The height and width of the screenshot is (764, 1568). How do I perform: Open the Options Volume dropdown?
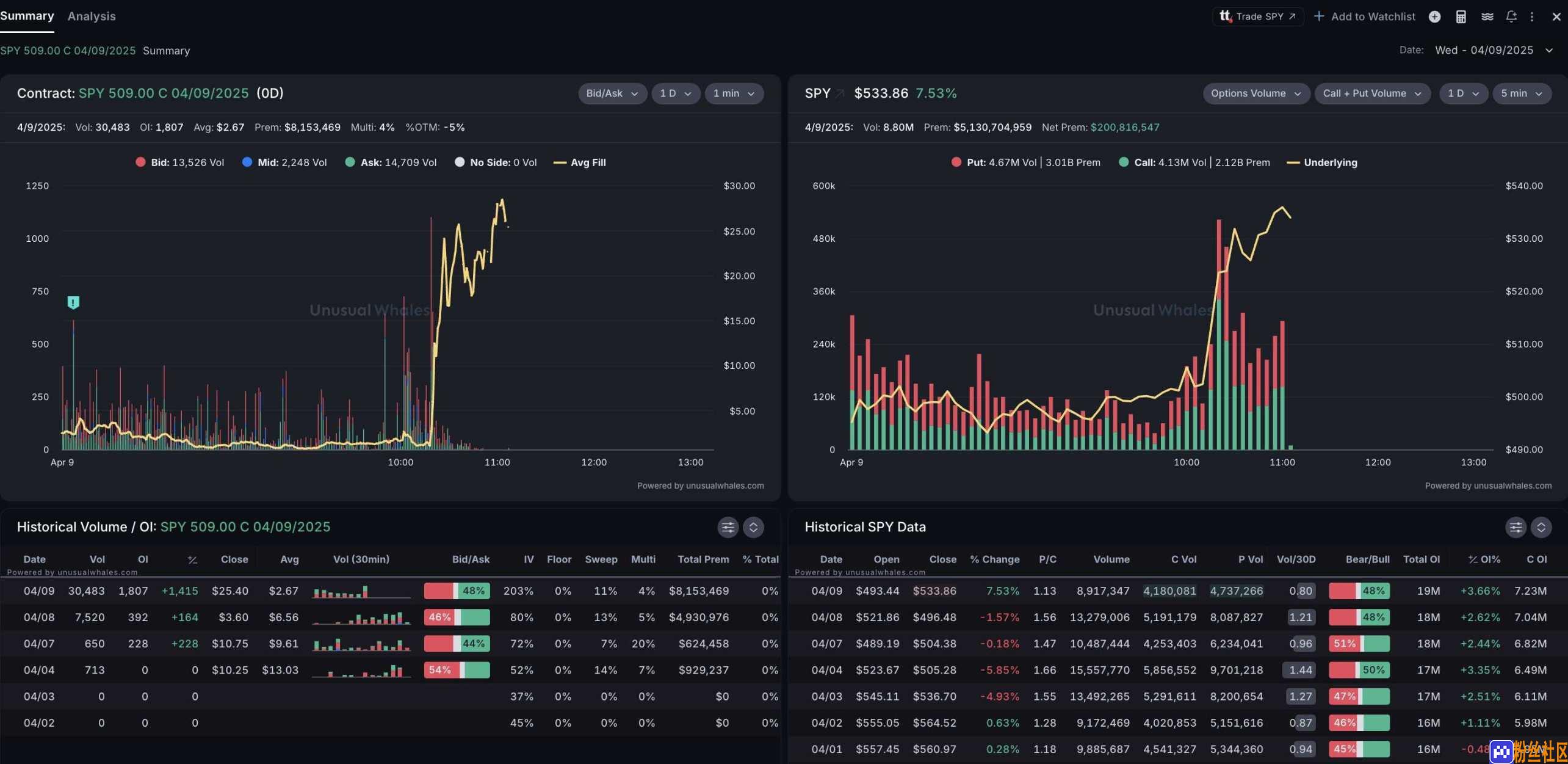click(1255, 93)
